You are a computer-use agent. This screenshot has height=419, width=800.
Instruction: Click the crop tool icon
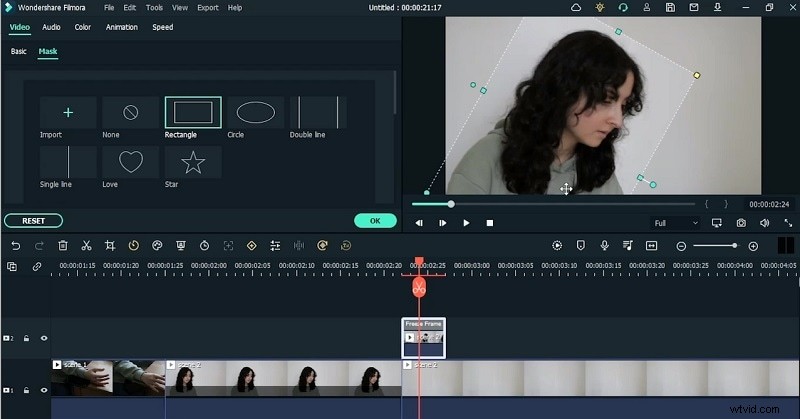[x=109, y=245]
